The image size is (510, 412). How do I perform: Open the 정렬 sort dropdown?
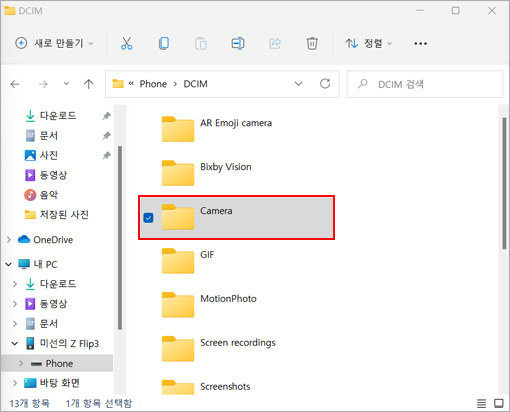coord(368,43)
